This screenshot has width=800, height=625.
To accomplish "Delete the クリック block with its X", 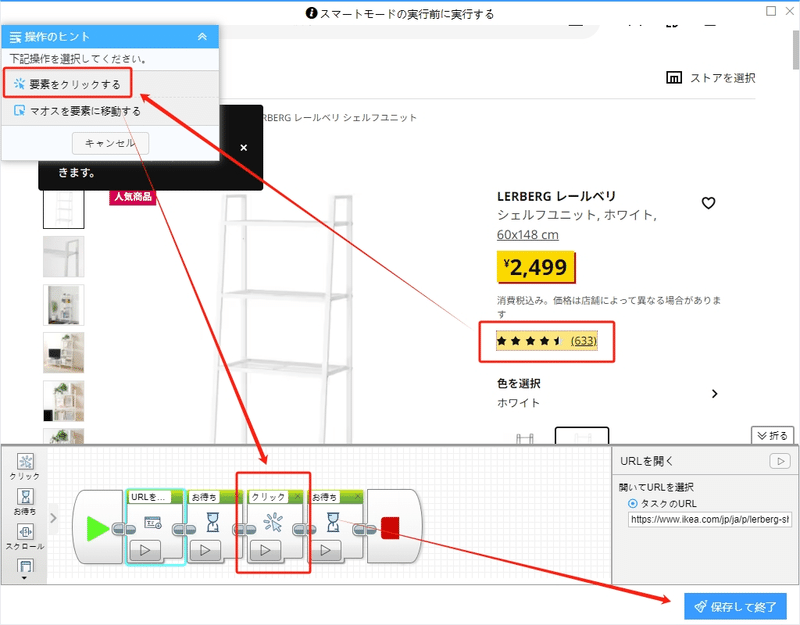I will (x=297, y=496).
